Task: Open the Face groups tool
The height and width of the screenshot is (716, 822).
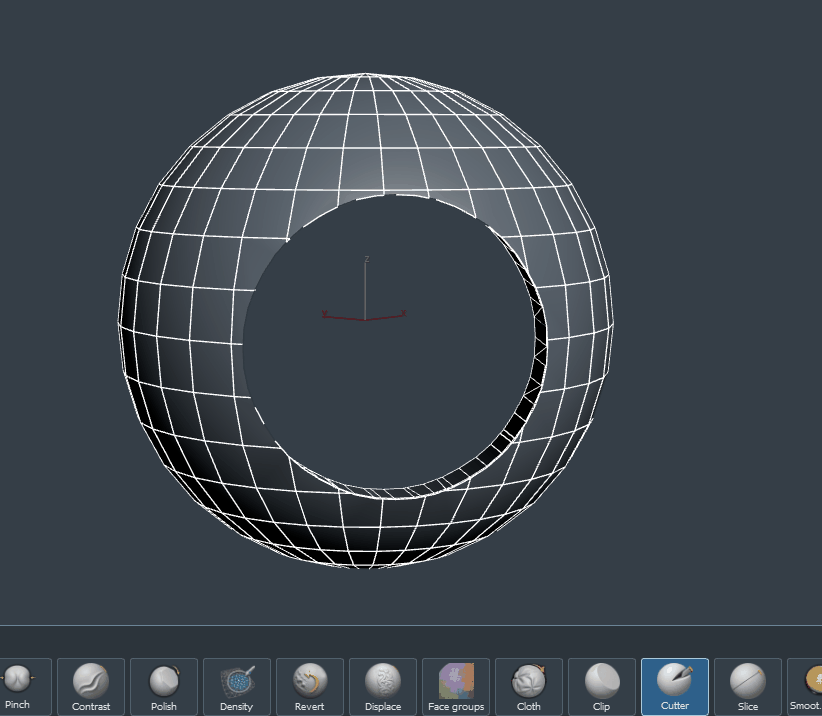Action: 456,687
